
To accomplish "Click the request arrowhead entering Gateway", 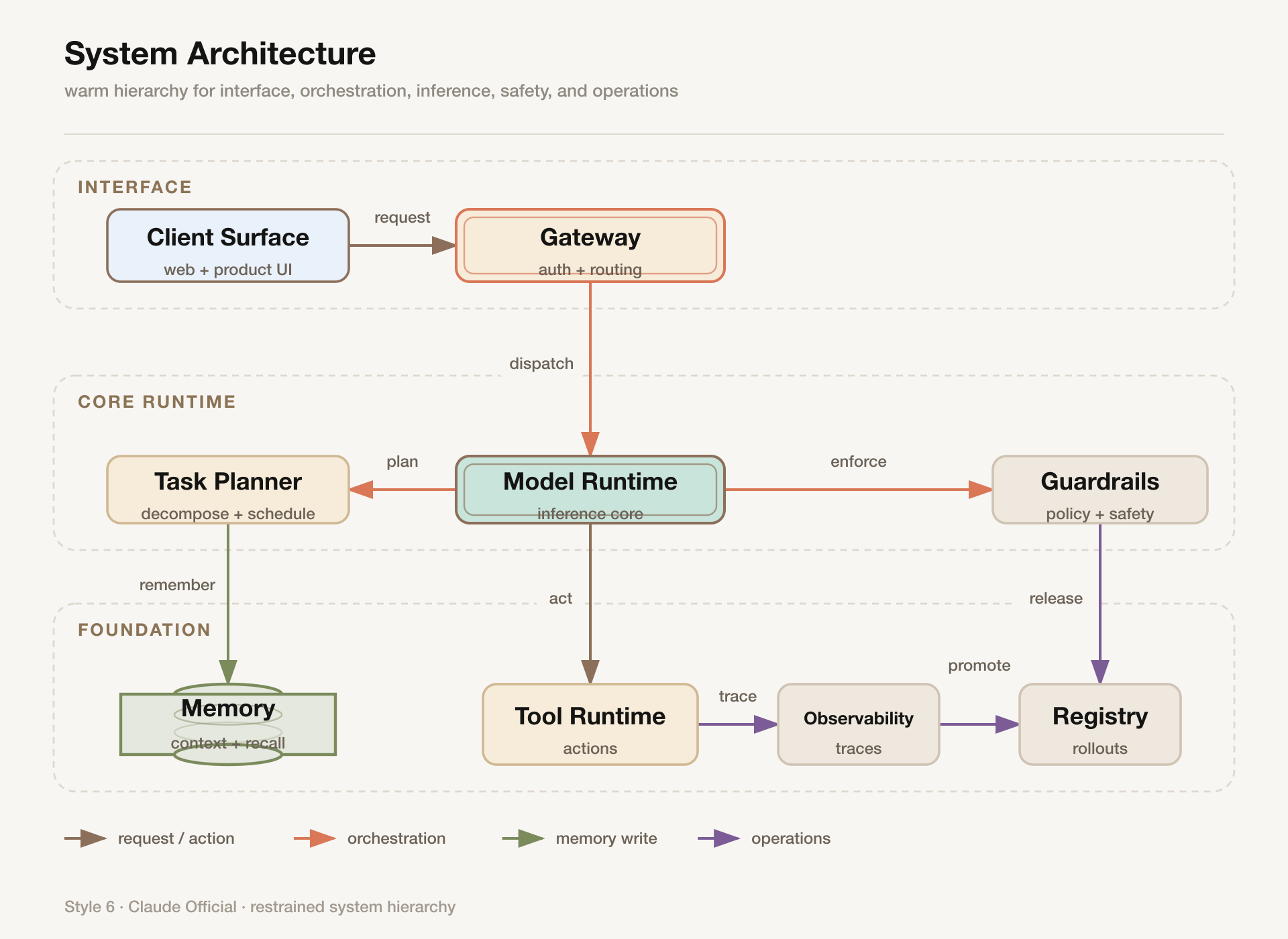I will [x=444, y=245].
